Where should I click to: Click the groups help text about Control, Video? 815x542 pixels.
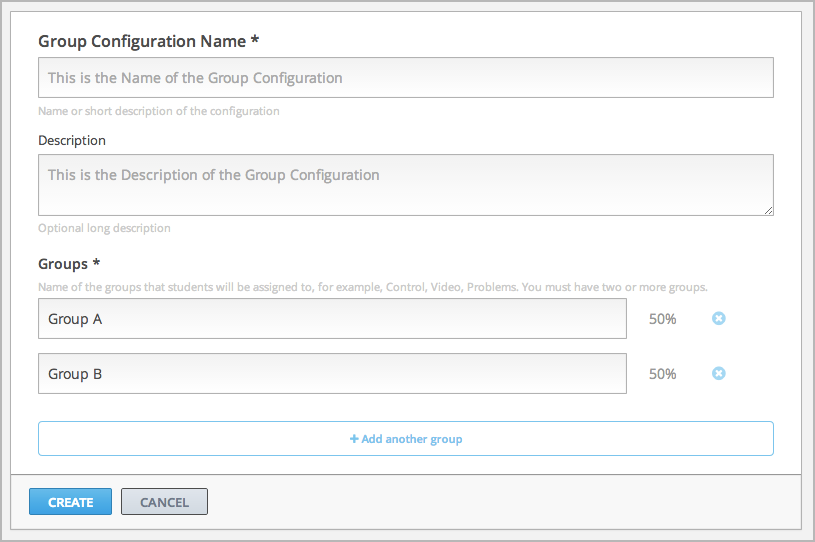tap(372, 287)
